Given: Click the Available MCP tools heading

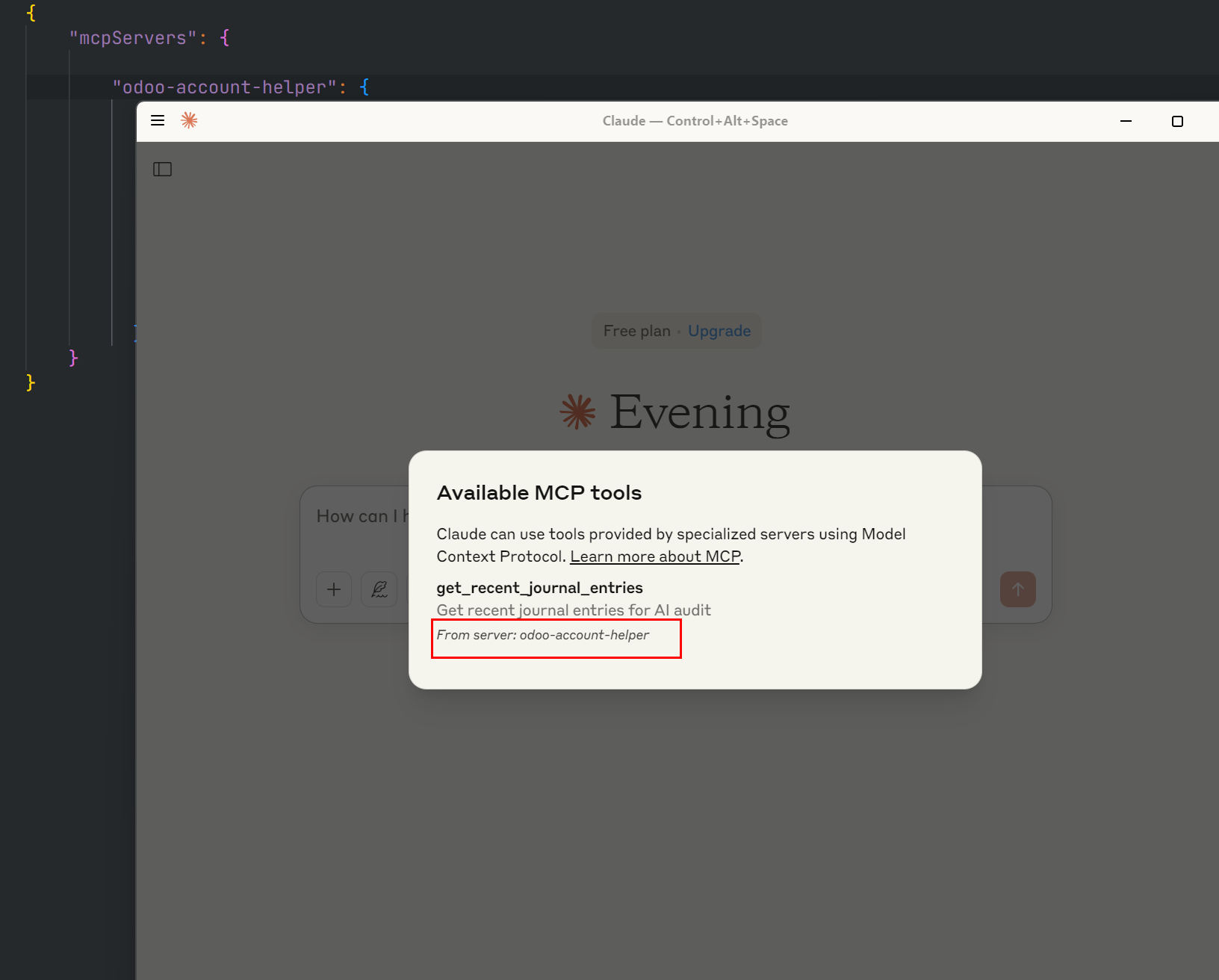Looking at the screenshot, I should coord(539,492).
